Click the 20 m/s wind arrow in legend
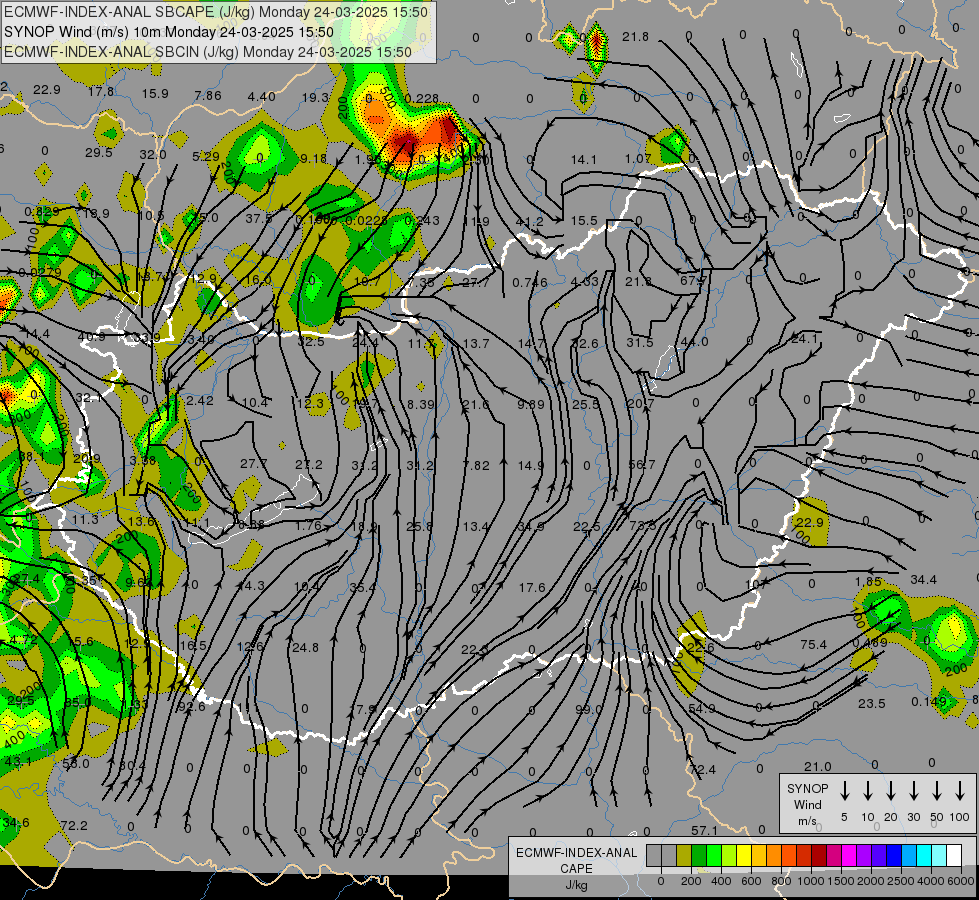 point(891,791)
